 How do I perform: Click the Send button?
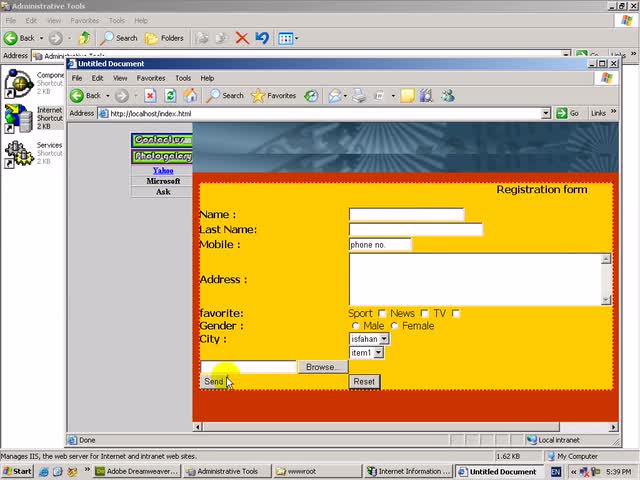point(213,381)
